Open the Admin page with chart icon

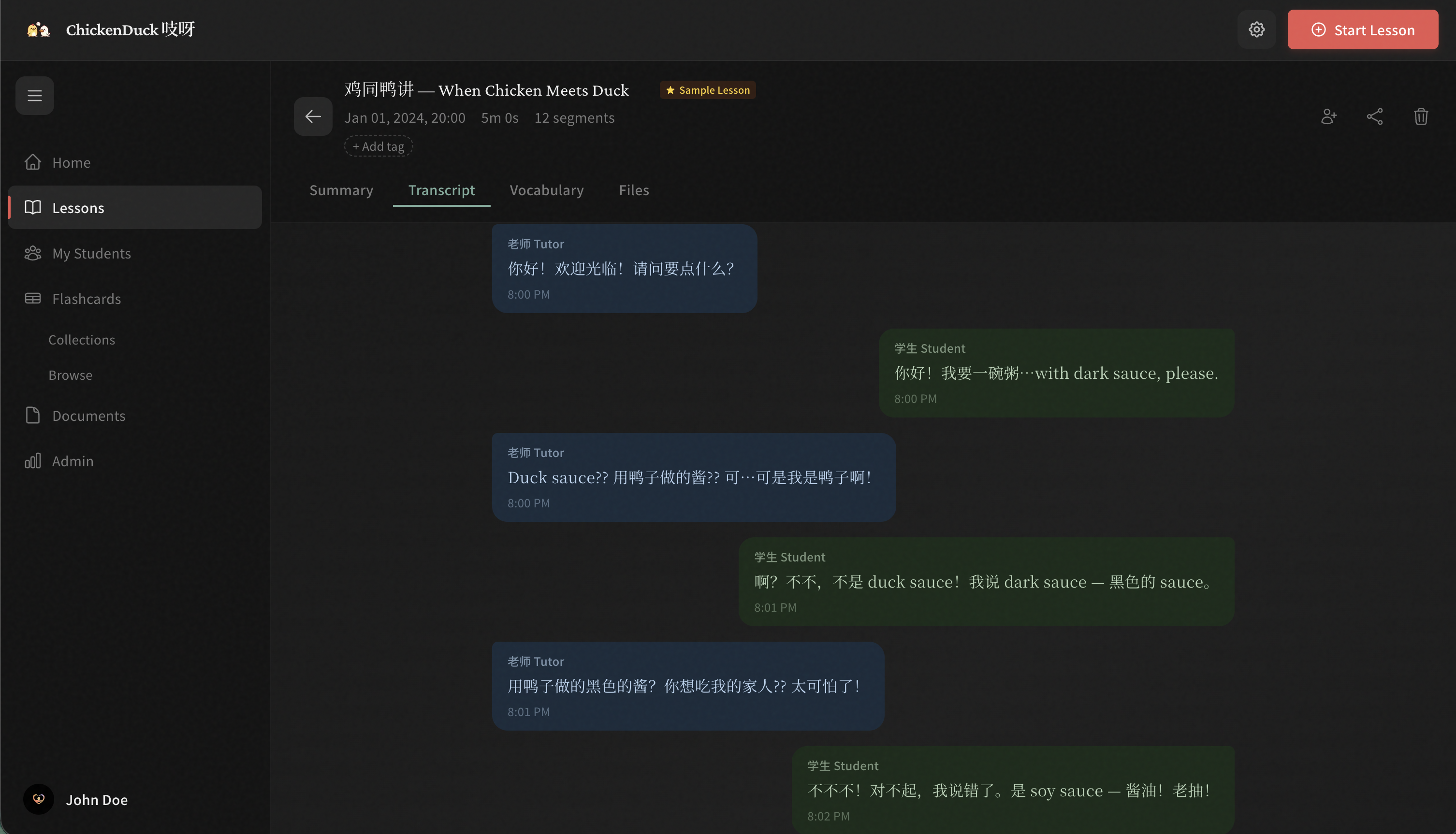72,461
